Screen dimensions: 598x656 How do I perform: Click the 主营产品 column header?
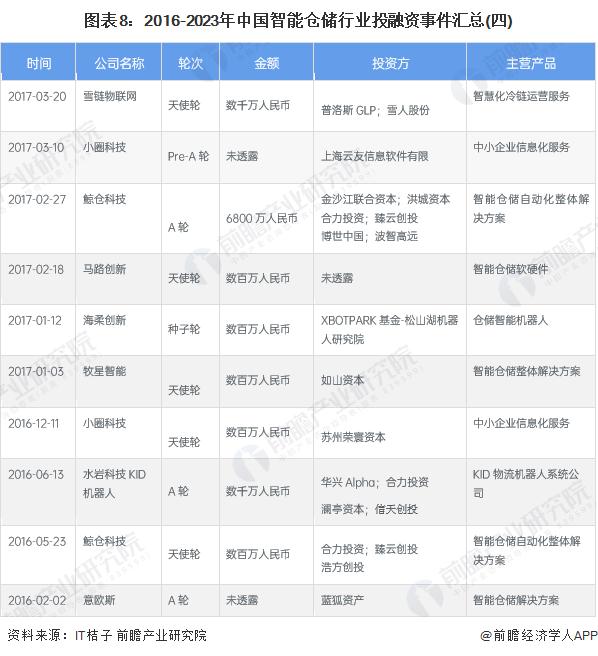point(531,62)
